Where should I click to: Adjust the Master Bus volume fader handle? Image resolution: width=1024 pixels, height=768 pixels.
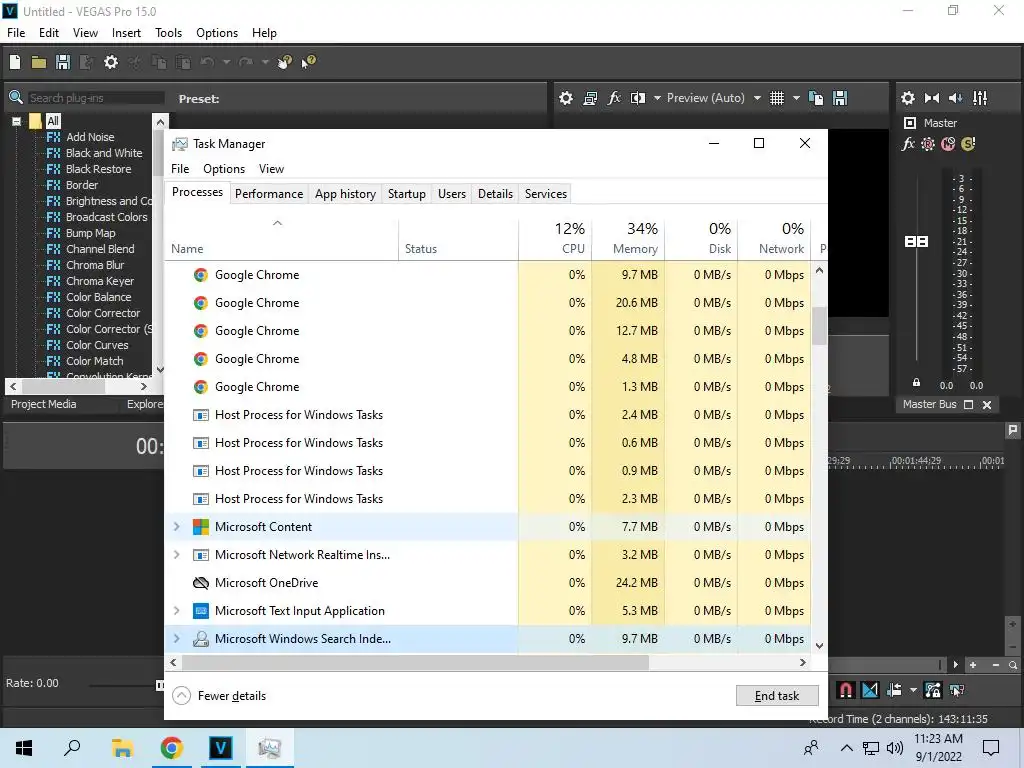pyautogui.click(x=916, y=242)
